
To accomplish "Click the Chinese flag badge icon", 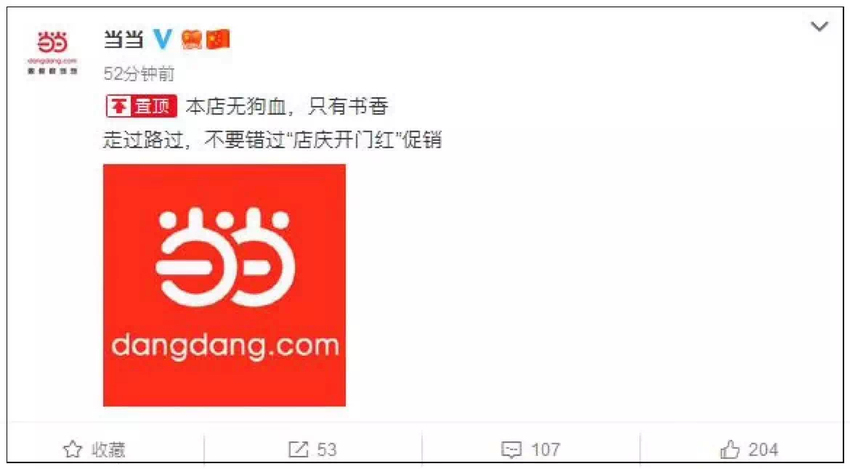I will pyautogui.click(x=217, y=39).
